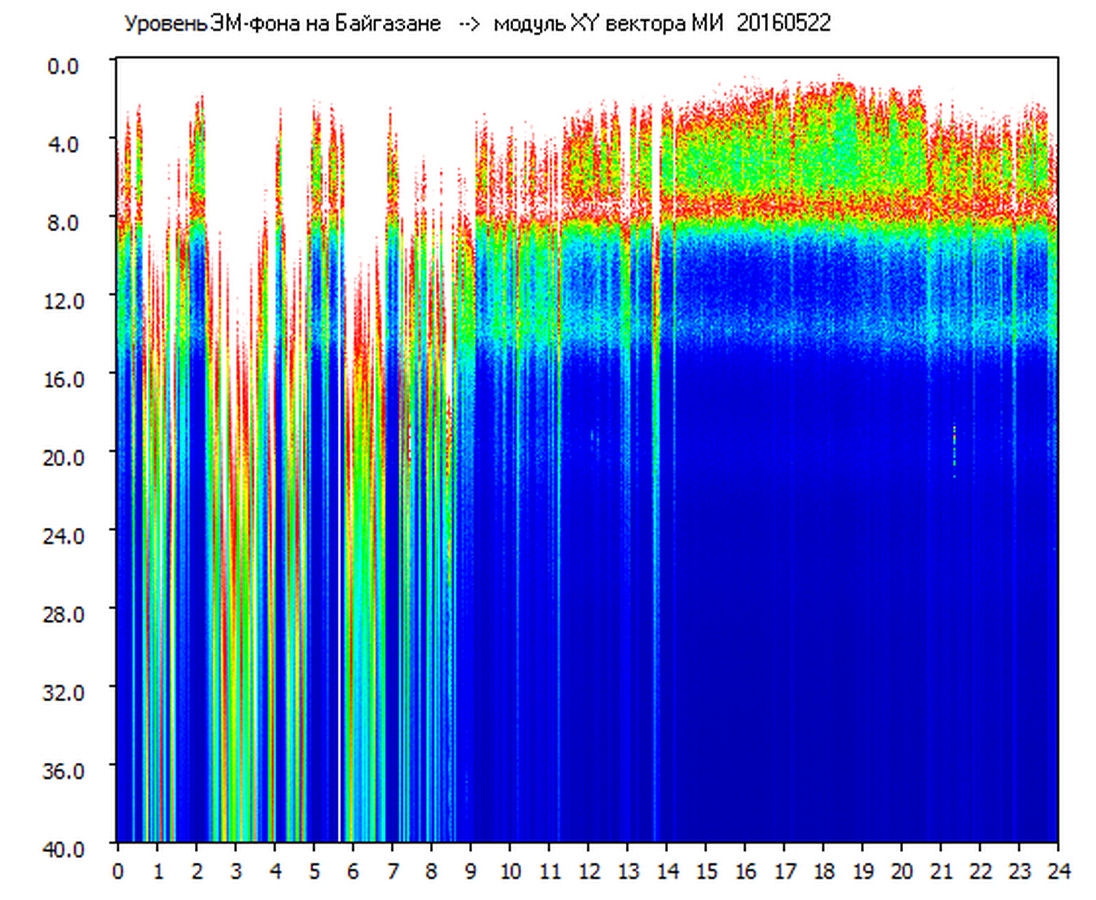
Task: Select hour 12 on the horizontal axis
Action: tap(588, 871)
